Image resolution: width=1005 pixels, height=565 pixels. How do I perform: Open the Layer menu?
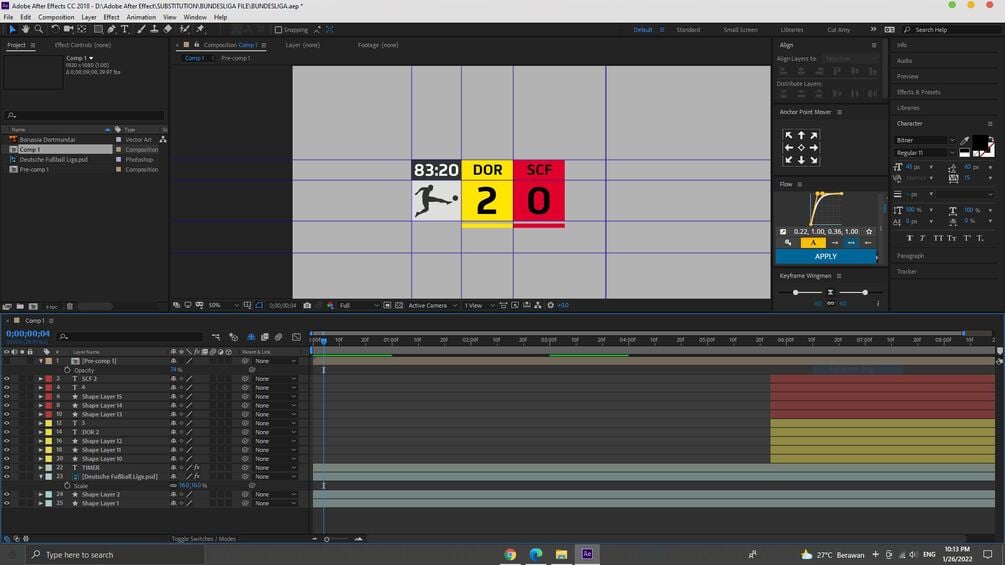(x=89, y=17)
